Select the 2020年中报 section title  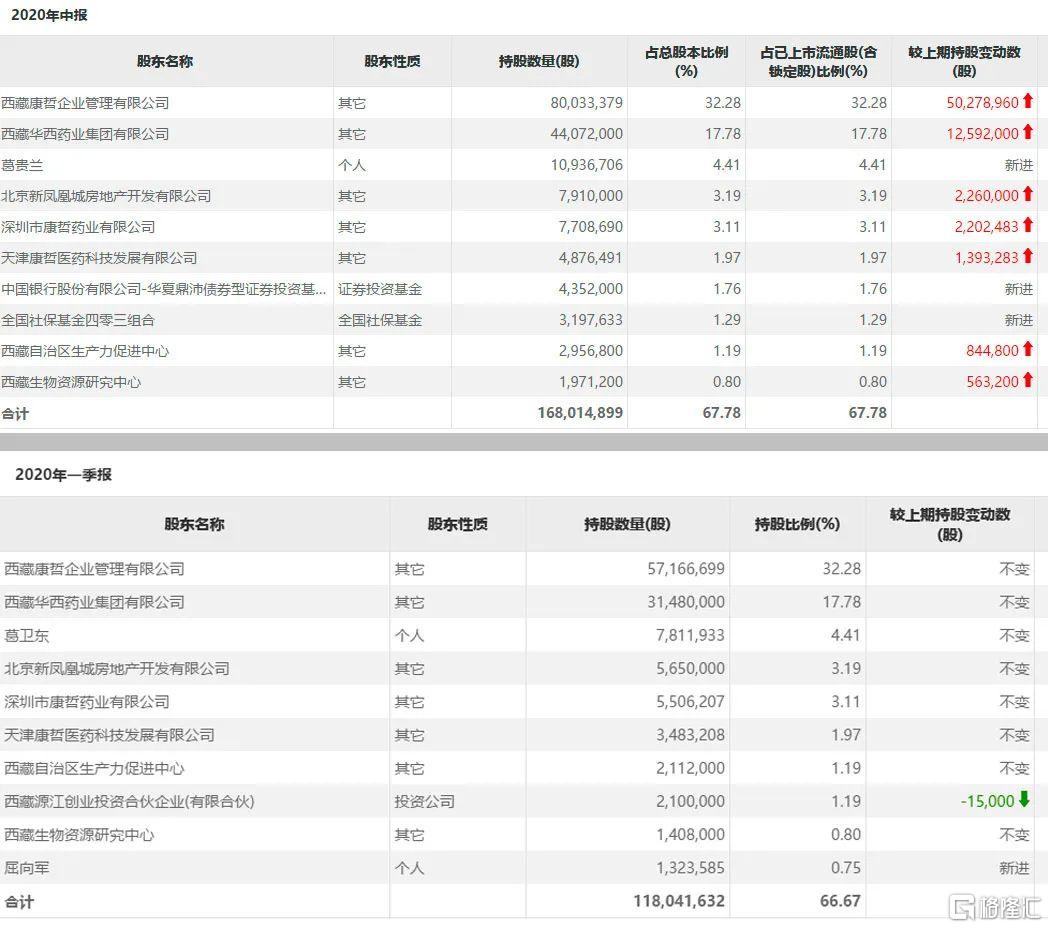49,15
